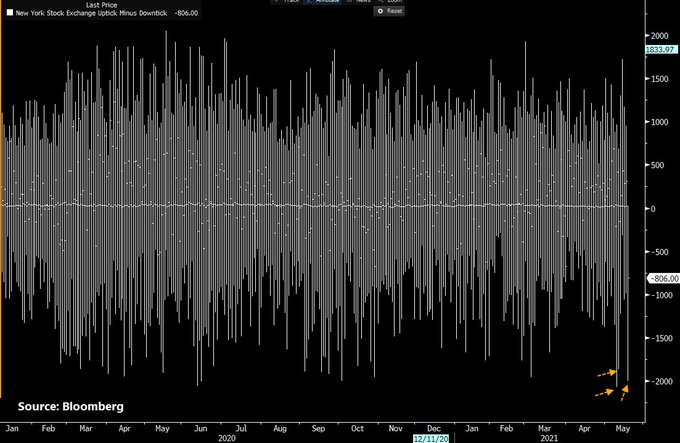Click the Oct label on the time axis

(x=357, y=429)
